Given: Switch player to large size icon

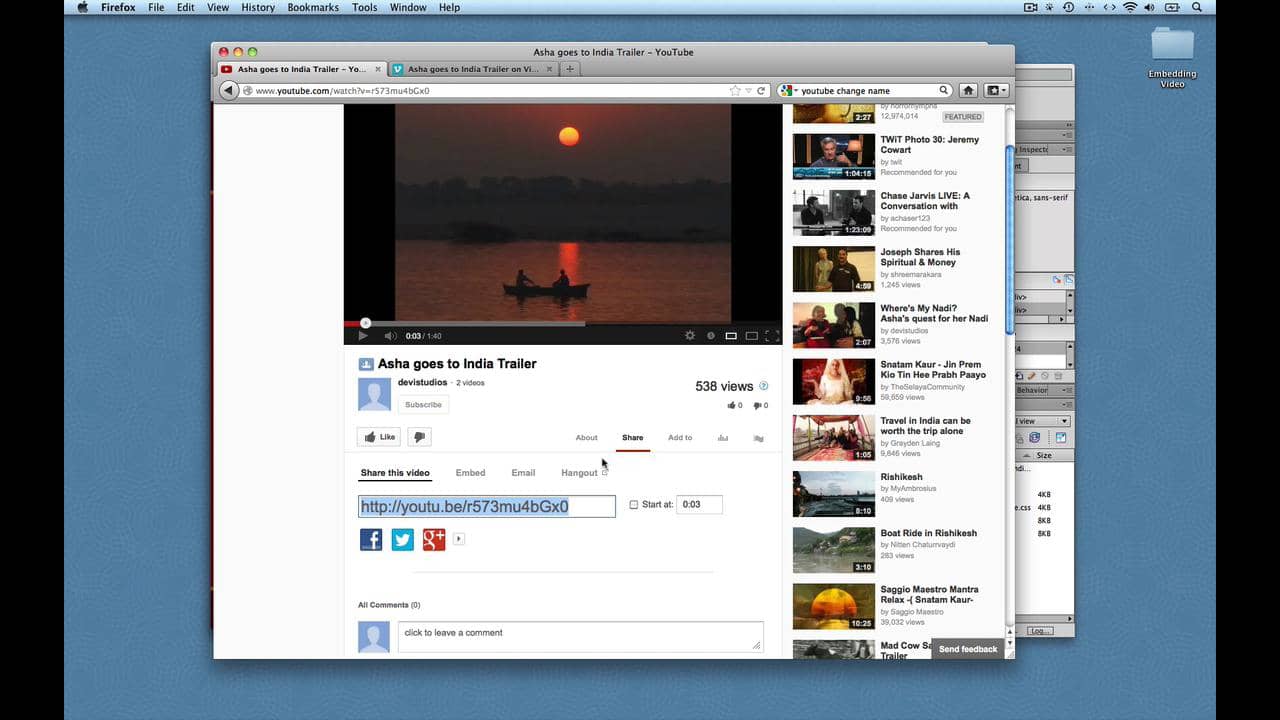Looking at the screenshot, I should coord(752,336).
